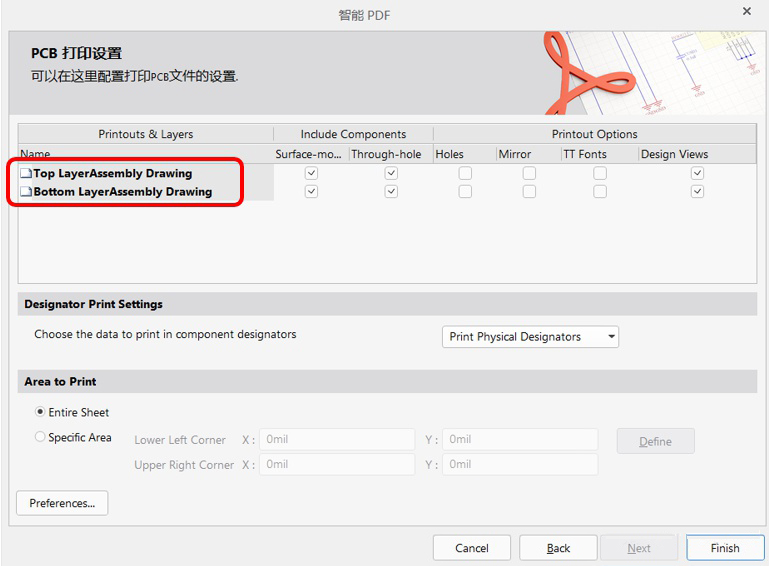769x566 pixels.
Task: Enable Holes for Top LayerAssembly Drawing
Action: (465, 173)
